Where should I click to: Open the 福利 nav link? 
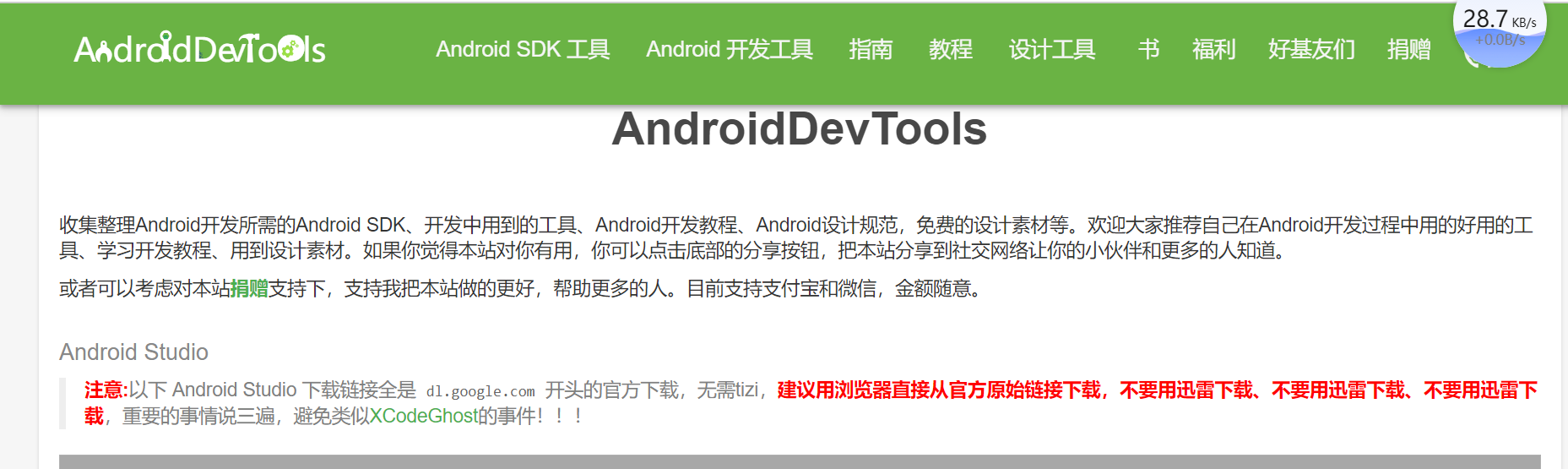[1213, 49]
